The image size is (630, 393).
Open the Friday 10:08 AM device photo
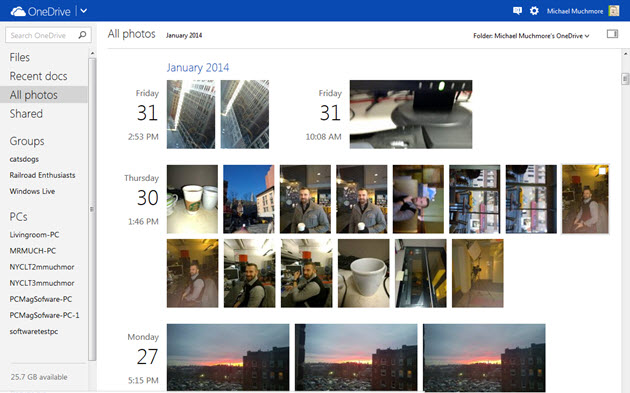[x=411, y=114]
